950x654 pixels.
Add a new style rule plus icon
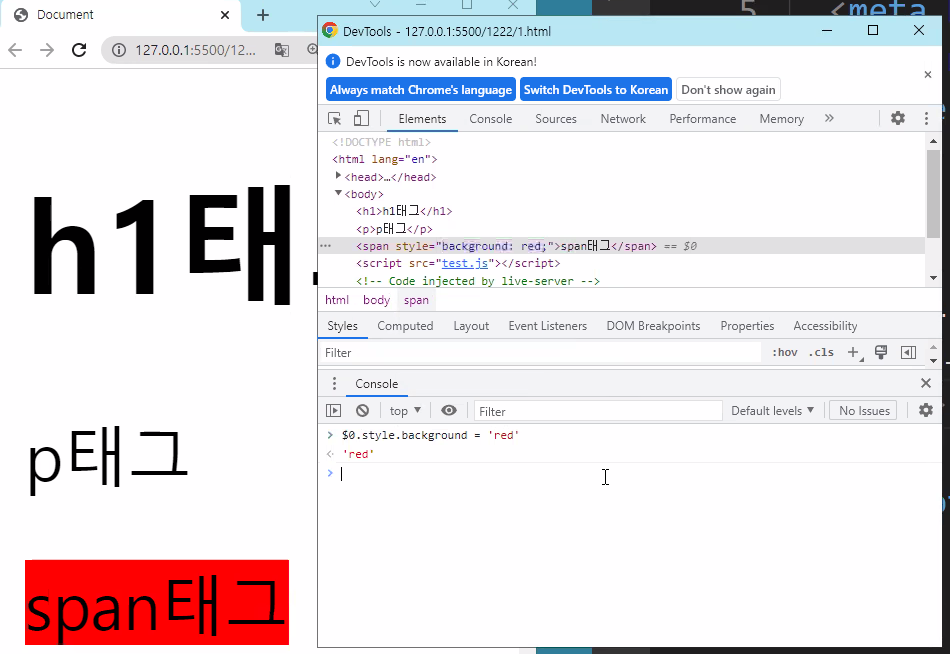pos(854,352)
